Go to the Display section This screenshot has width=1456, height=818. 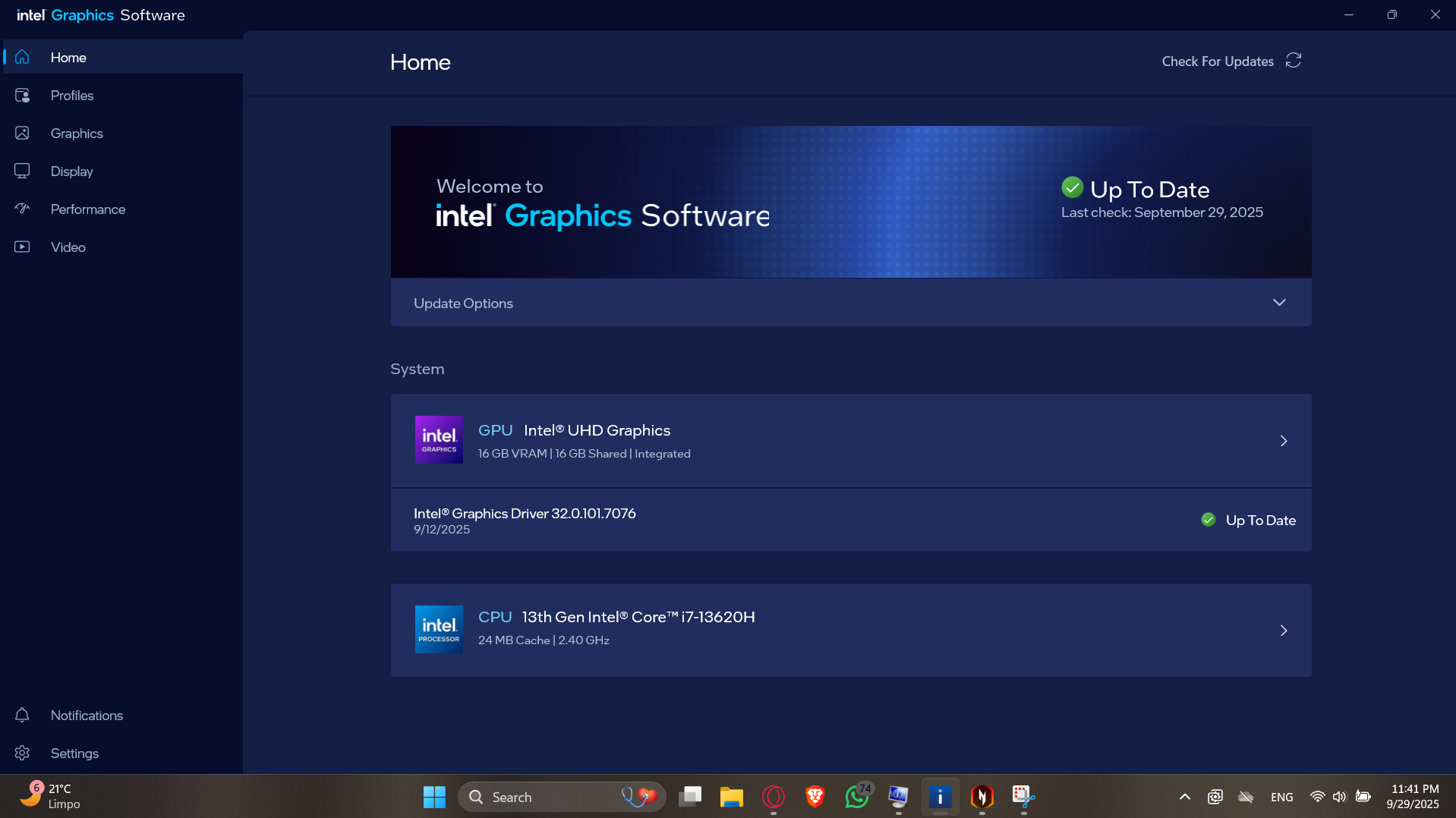point(123,171)
